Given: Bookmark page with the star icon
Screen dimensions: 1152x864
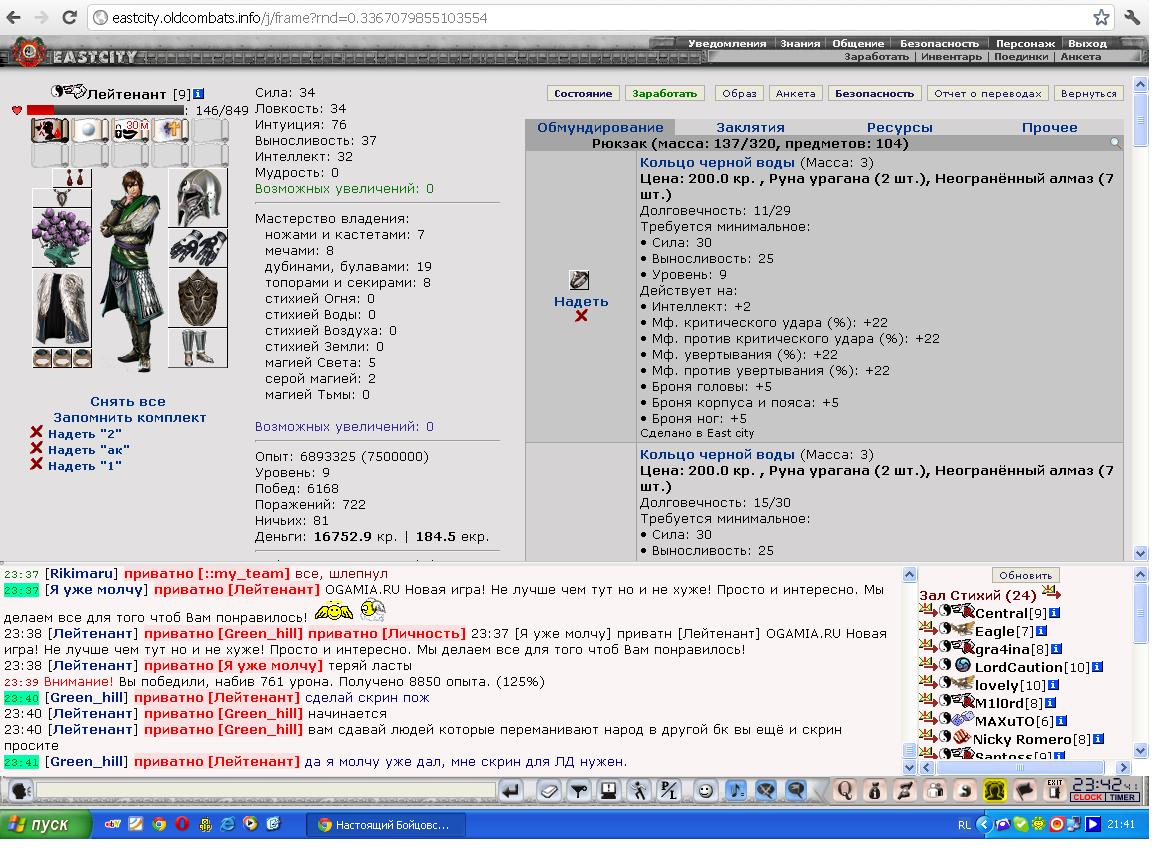Looking at the screenshot, I should (1101, 18).
